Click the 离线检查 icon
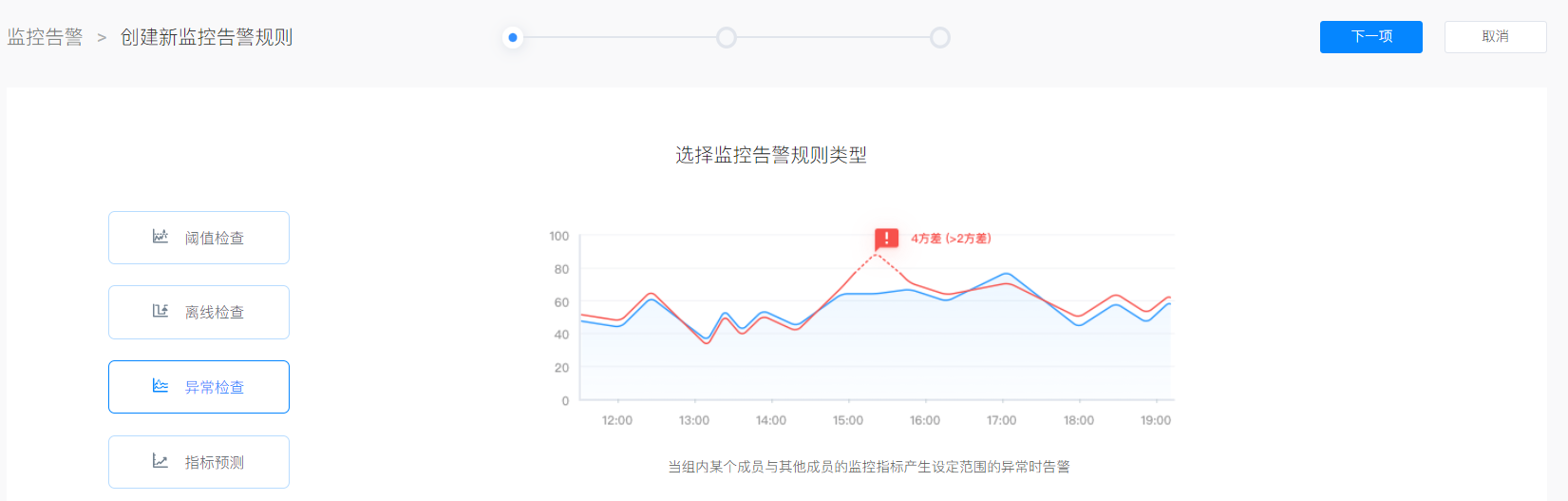Viewport: 1568px width, 501px height. tap(161, 311)
